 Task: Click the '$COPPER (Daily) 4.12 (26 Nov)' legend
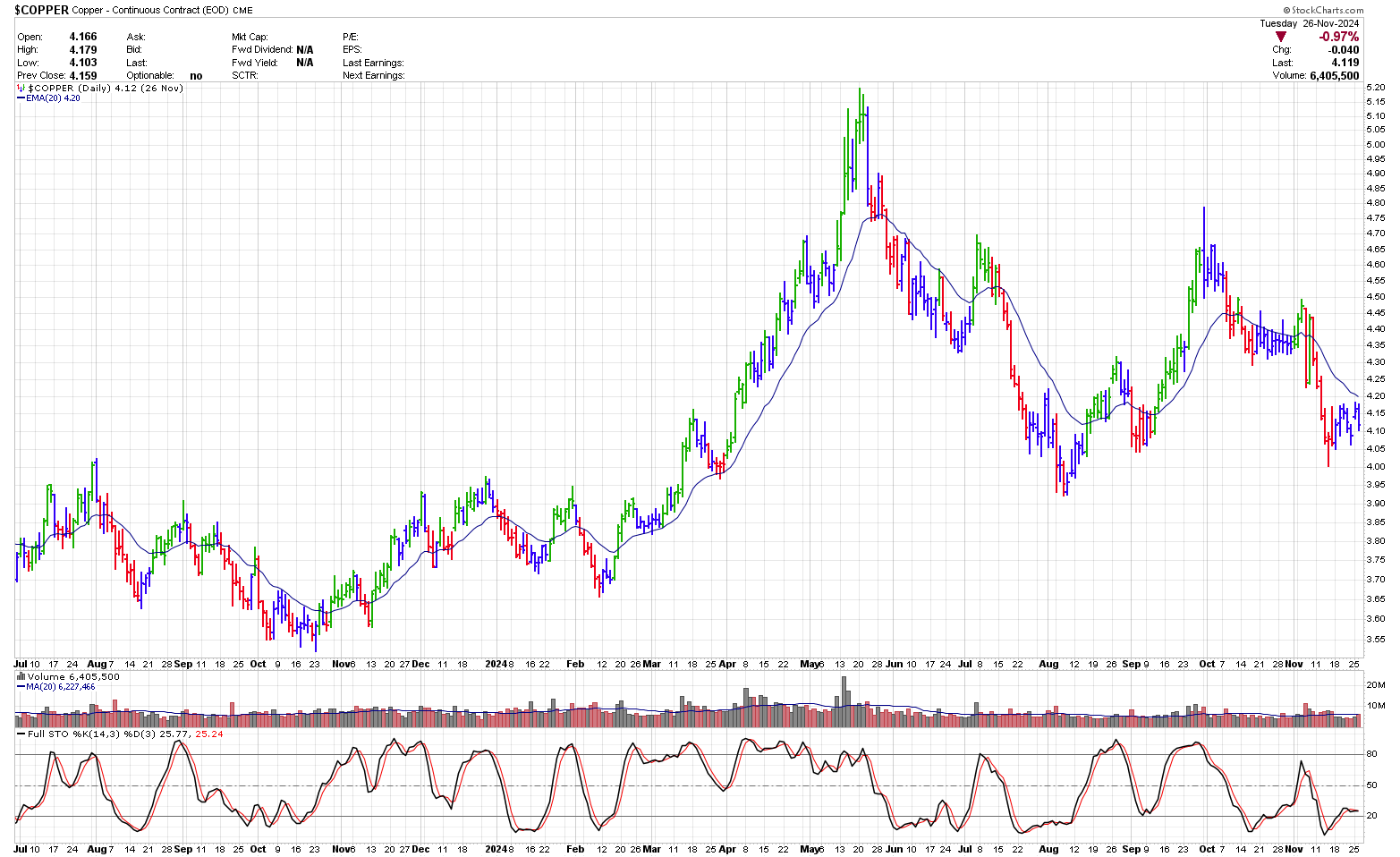pos(106,89)
